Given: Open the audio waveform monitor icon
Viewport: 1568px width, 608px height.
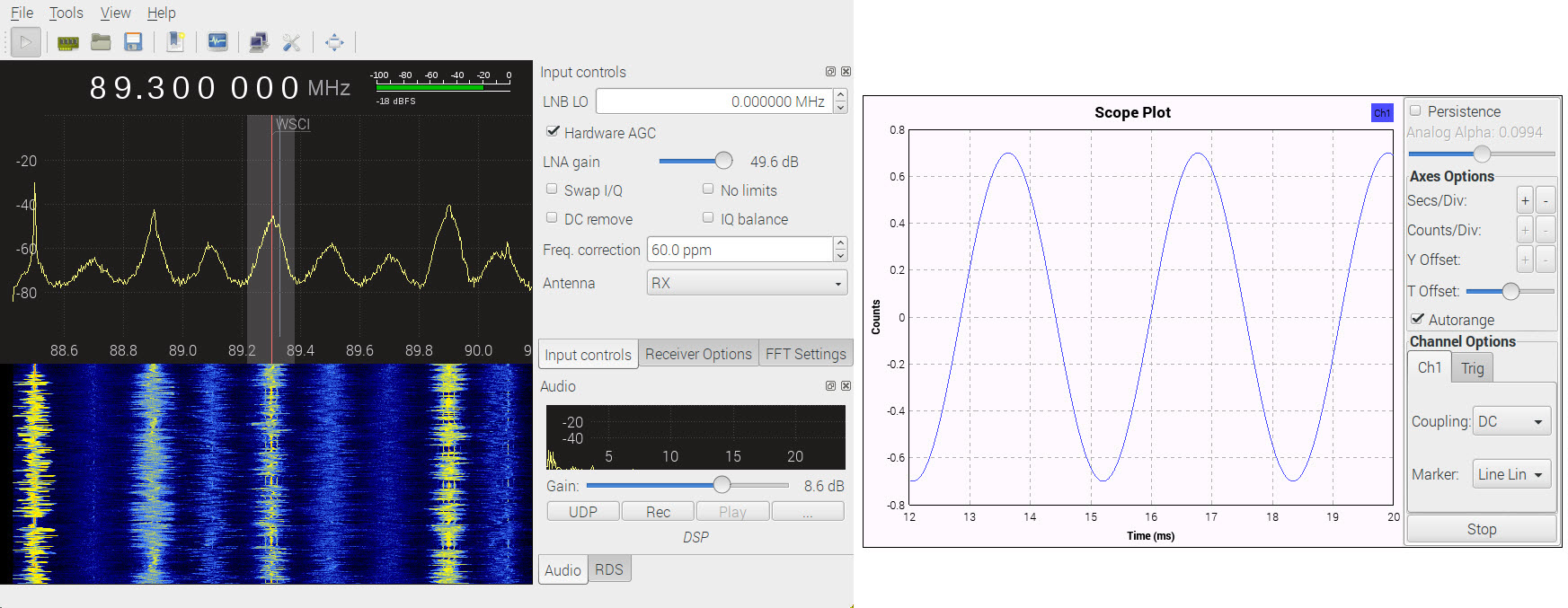Looking at the screenshot, I should click(217, 42).
